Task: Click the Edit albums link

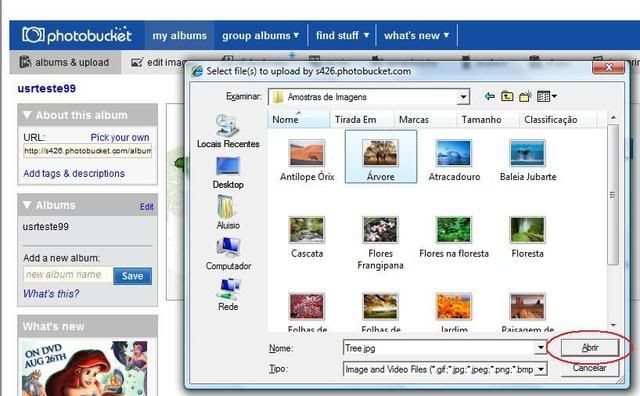Action: click(147, 207)
